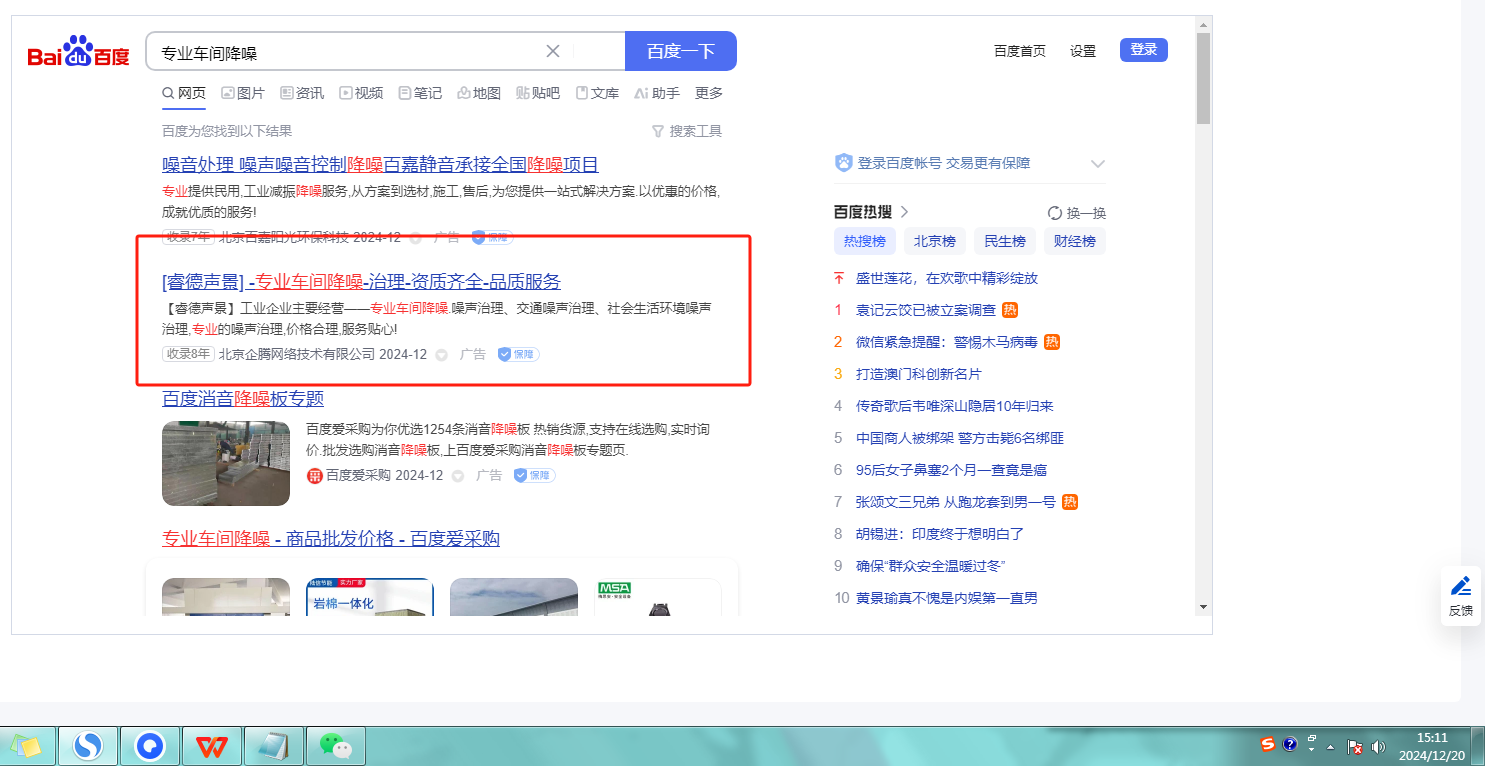This screenshot has height=766, width=1485.
Task: Expand the arrow beside 北京企腾网络技术有限公司 2024-12
Action: point(442,355)
